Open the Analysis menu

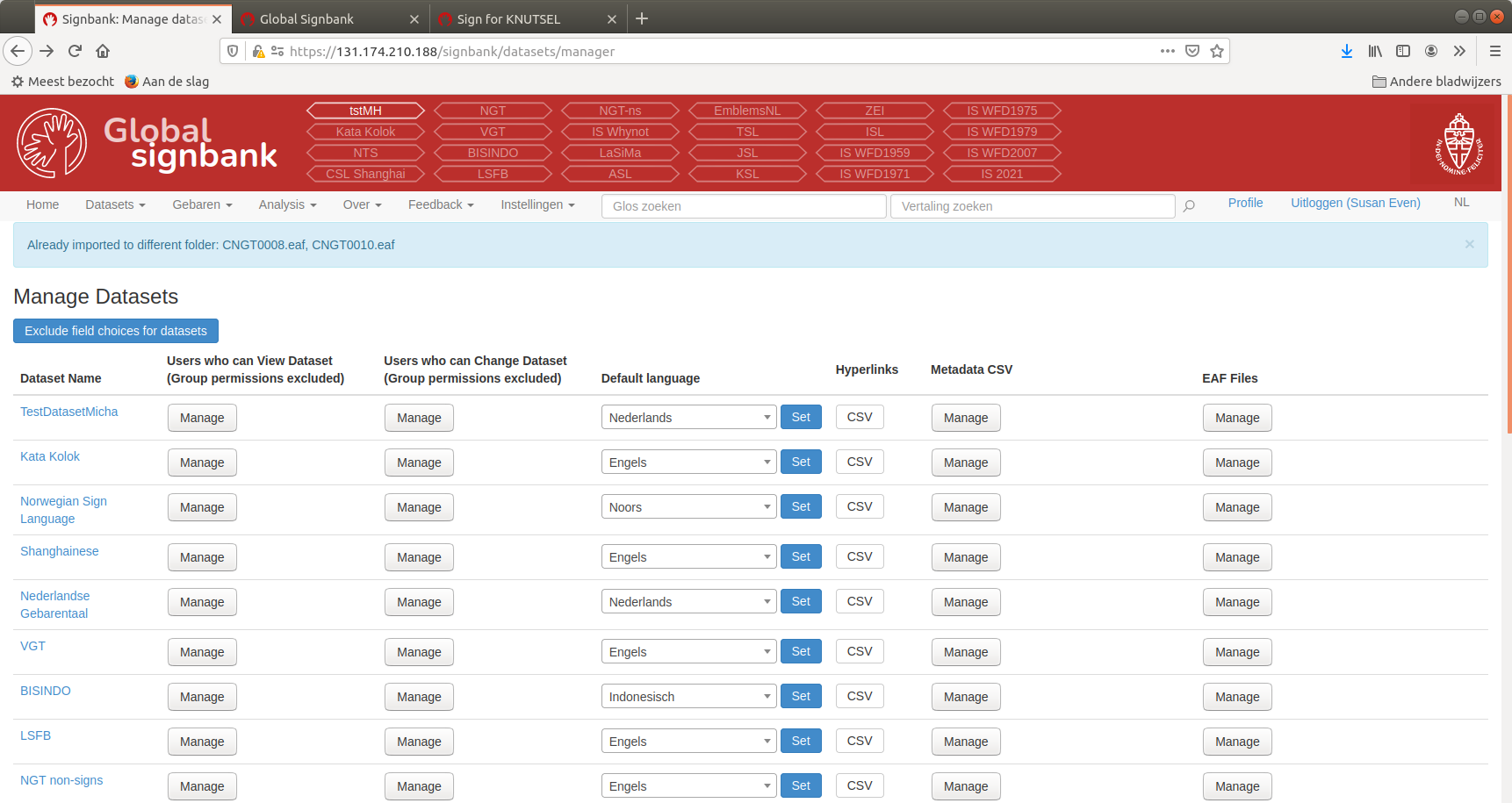coord(286,204)
